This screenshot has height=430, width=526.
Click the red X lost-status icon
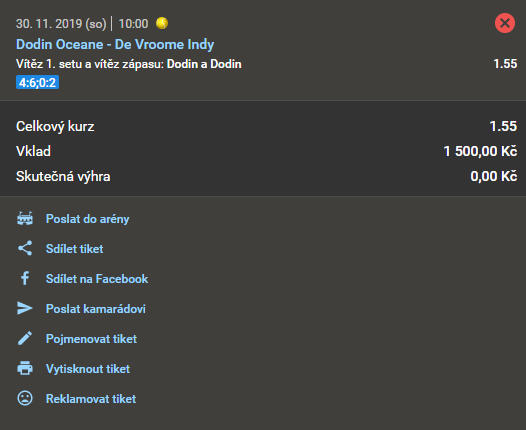pyautogui.click(x=505, y=23)
